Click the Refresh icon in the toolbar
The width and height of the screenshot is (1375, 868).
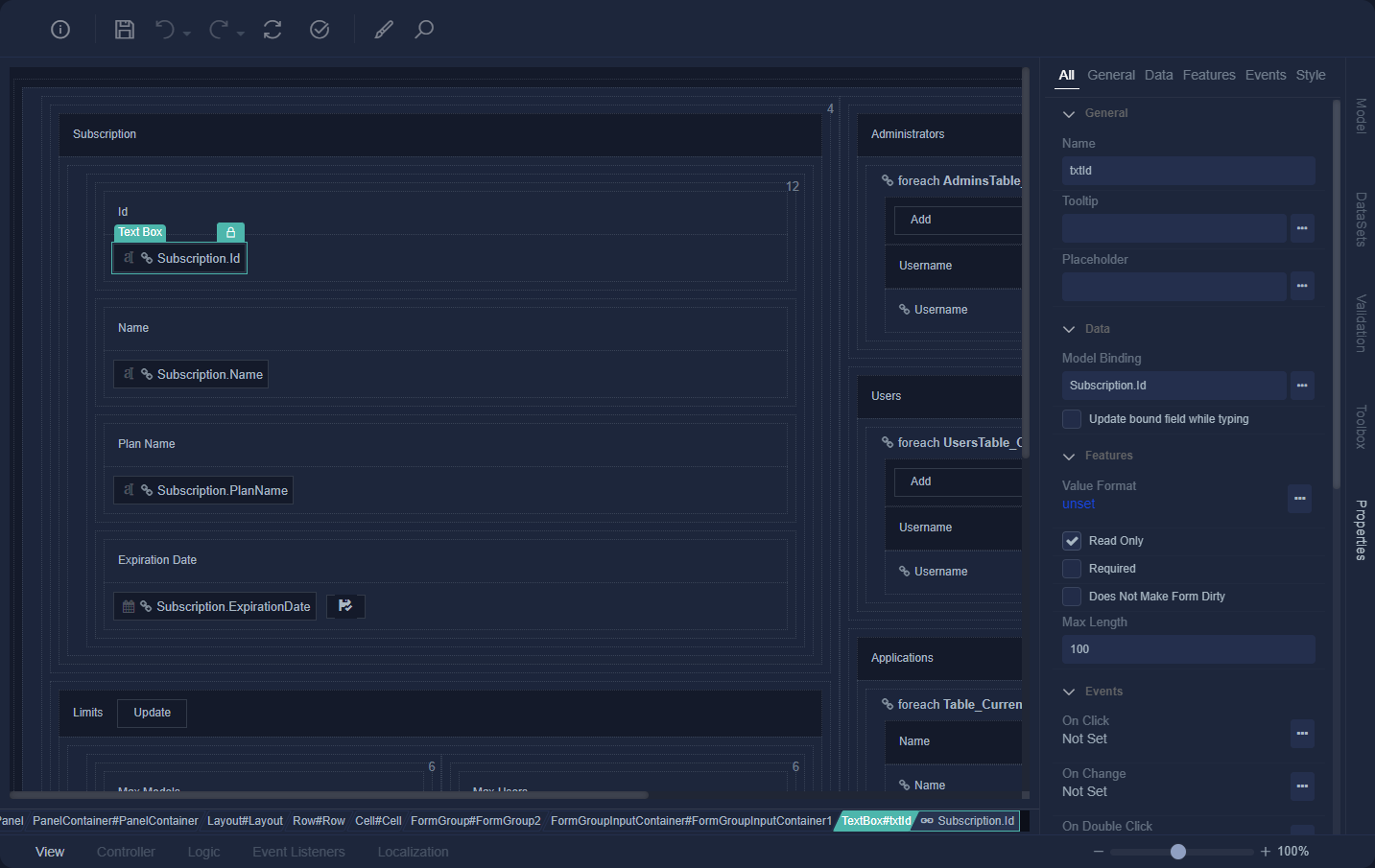[x=273, y=30]
